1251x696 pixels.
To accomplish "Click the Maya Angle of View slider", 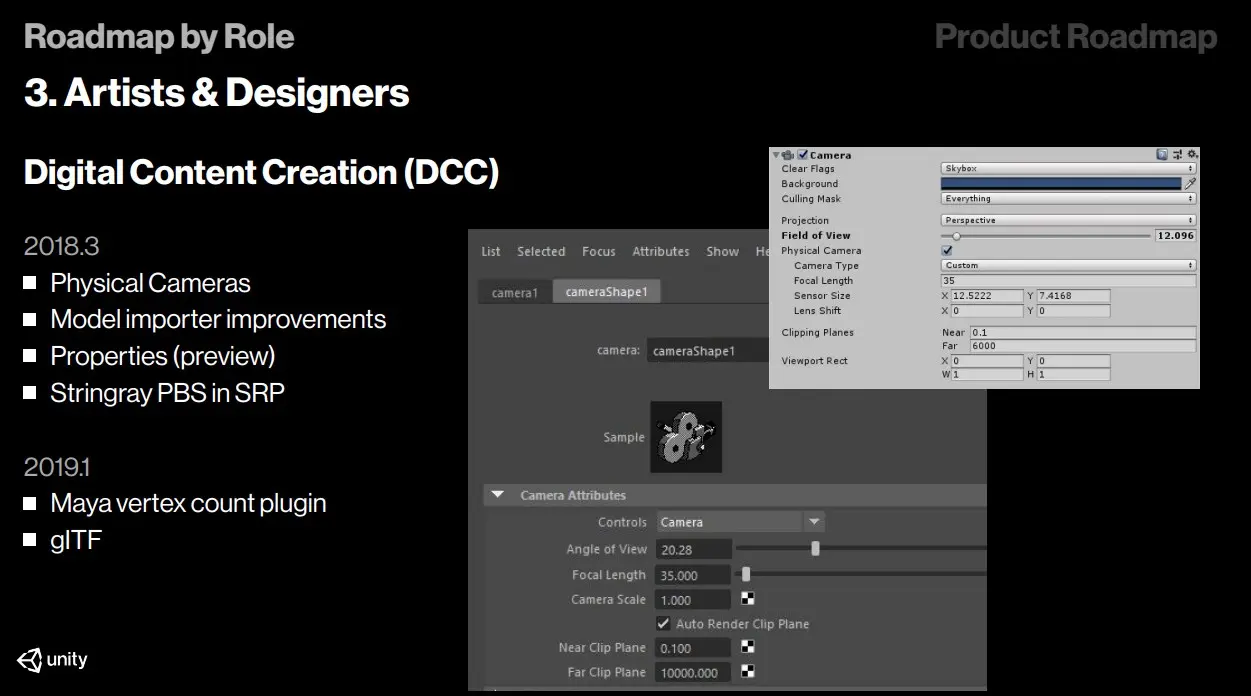I will pos(860,548).
